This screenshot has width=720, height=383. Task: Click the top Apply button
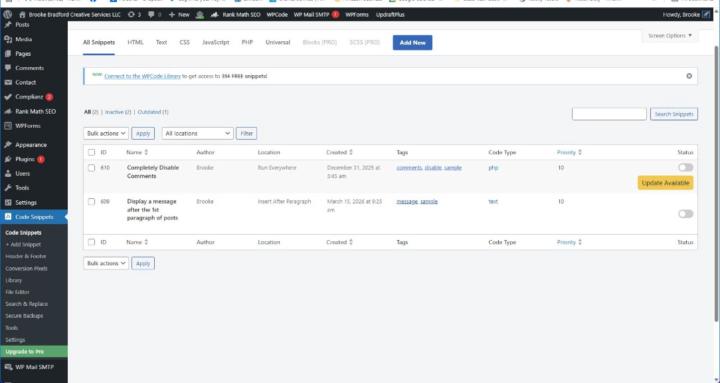[x=143, y=134]
